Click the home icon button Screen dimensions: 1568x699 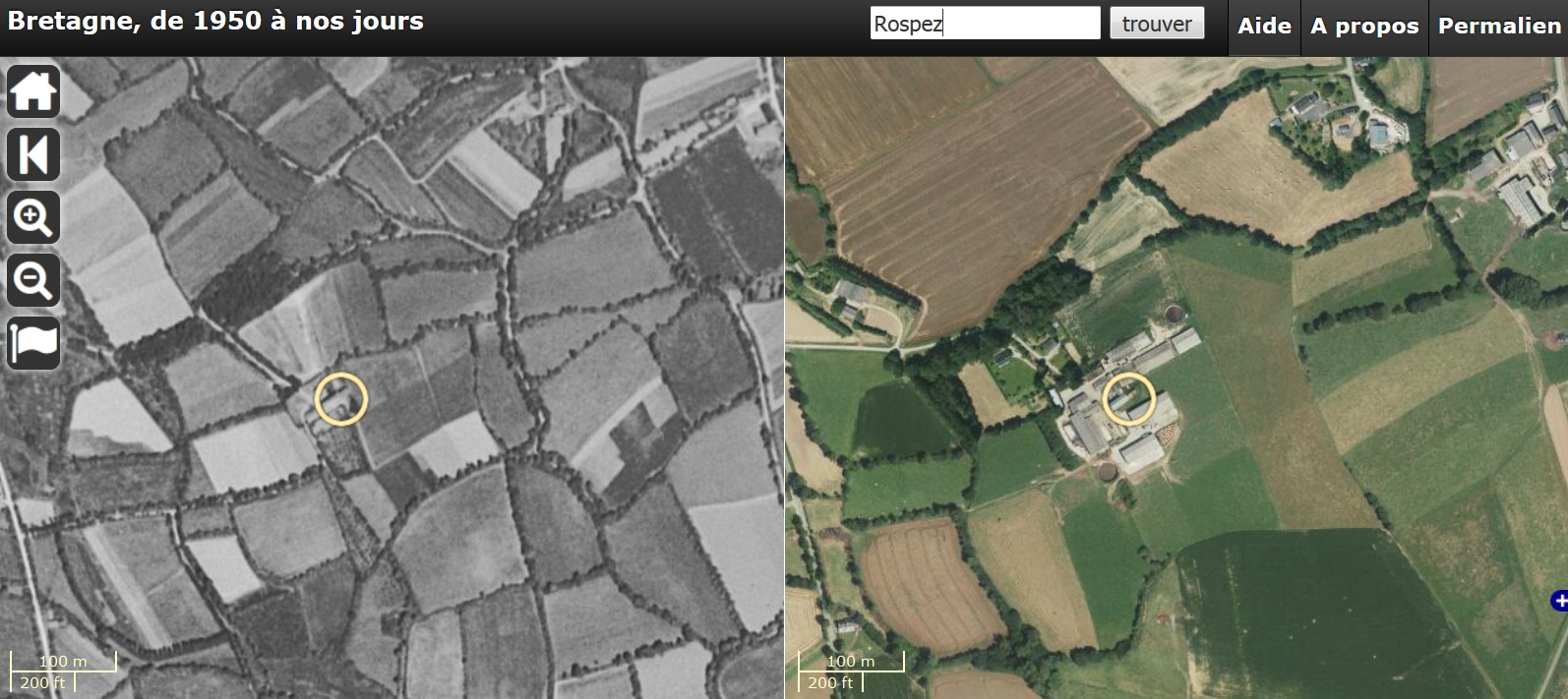33,91
